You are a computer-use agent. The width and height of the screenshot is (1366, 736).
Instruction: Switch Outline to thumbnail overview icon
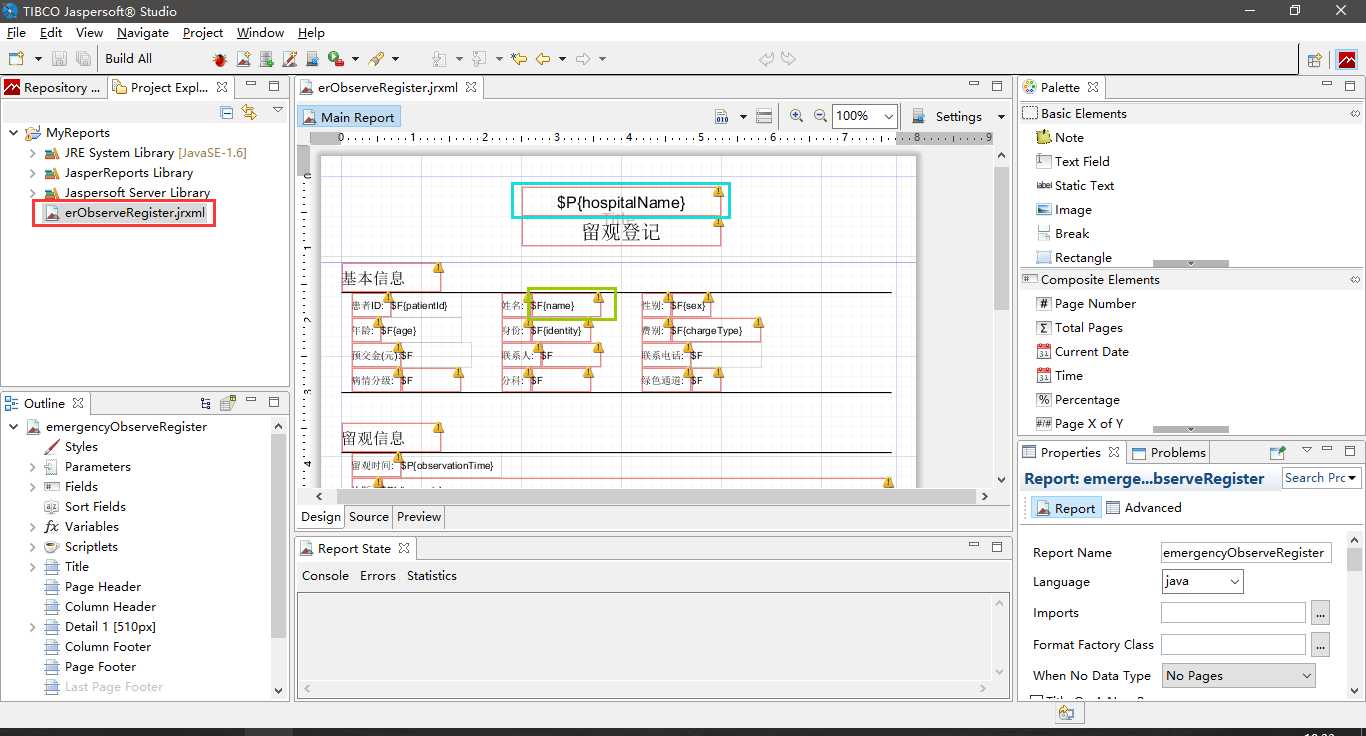click(228, 403)
